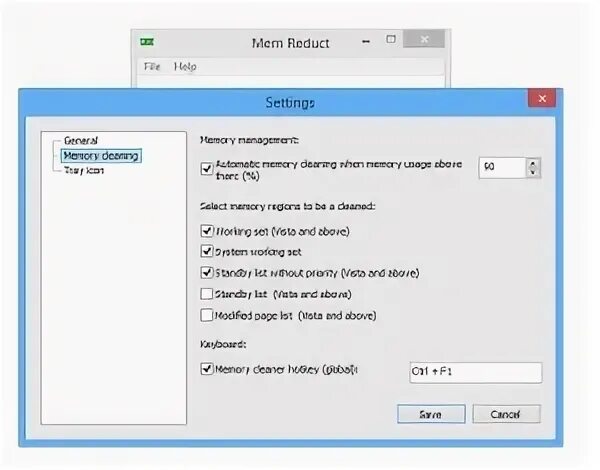Viewport: 600px width, 470px height.
Task: Click the Mem Reduct app icon in title bar
Action: (147, 41)
